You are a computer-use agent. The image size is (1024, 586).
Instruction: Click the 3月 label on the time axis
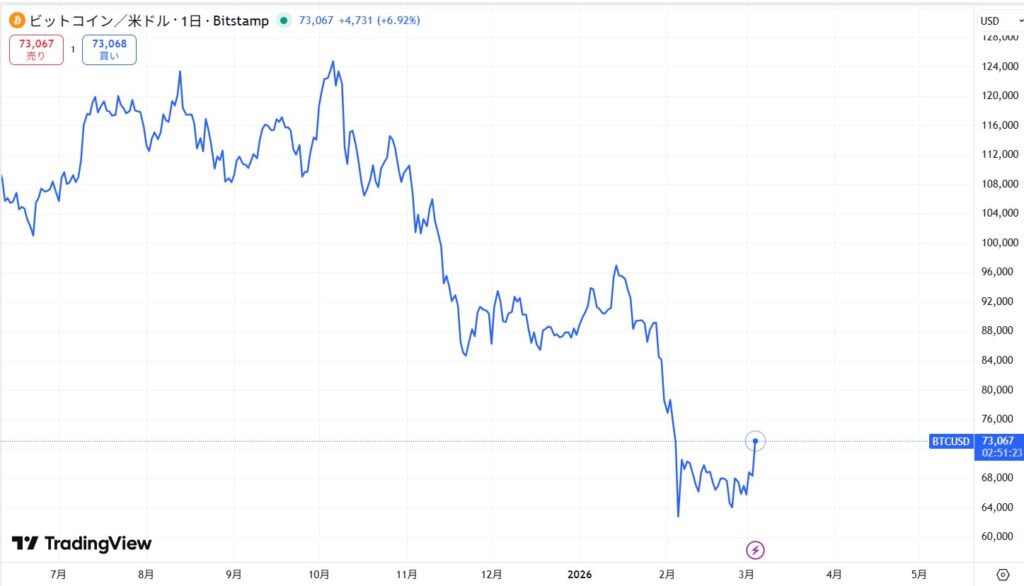pos(749,575)
